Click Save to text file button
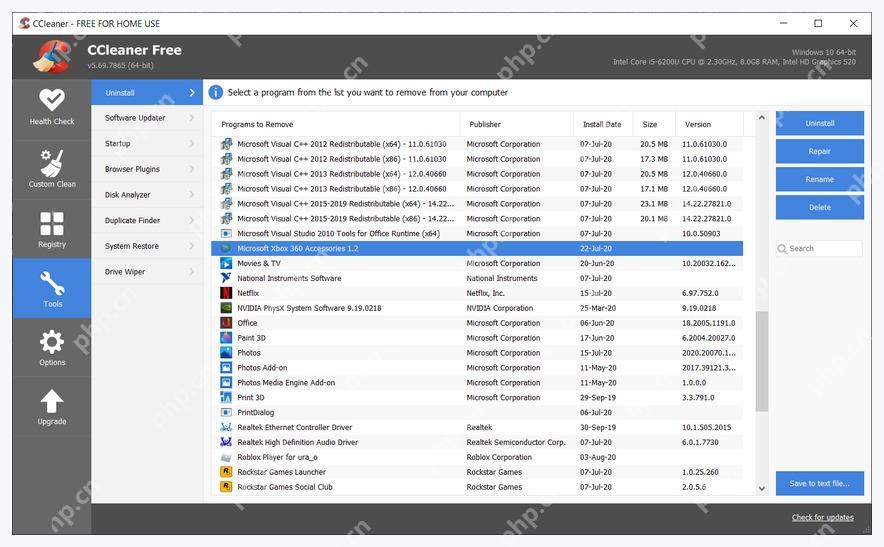The image size is (884, 547). (x=820, y=484)
